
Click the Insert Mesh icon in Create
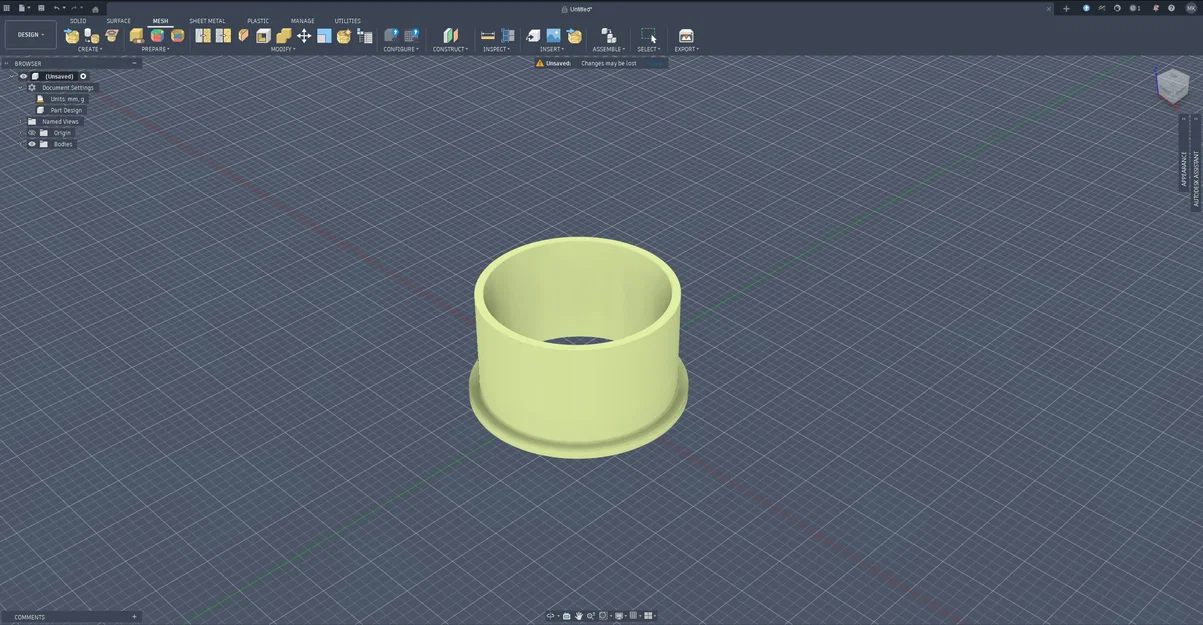pyautogui.click(x=72, y=36)
